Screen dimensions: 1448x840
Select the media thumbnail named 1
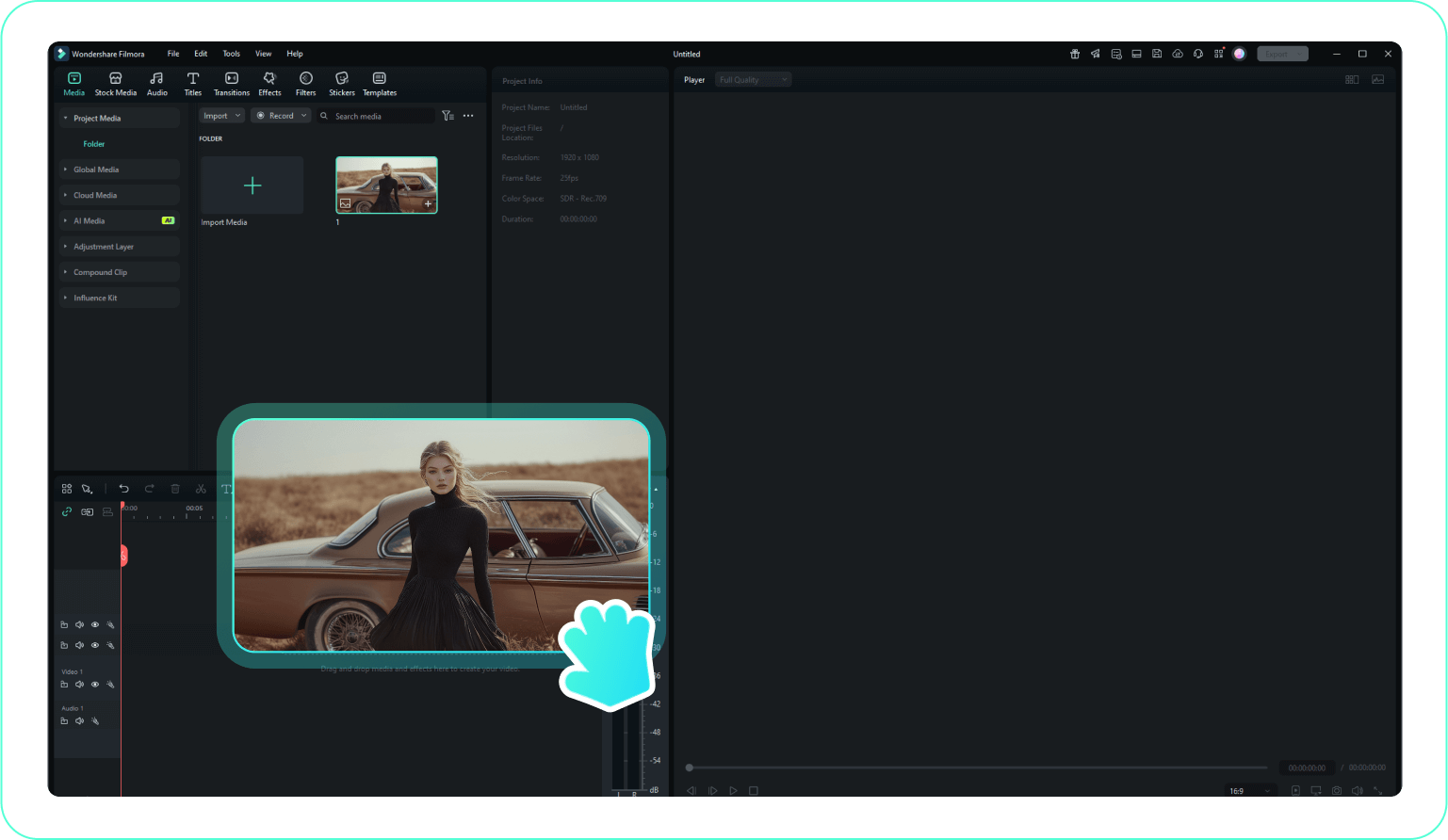386,186
